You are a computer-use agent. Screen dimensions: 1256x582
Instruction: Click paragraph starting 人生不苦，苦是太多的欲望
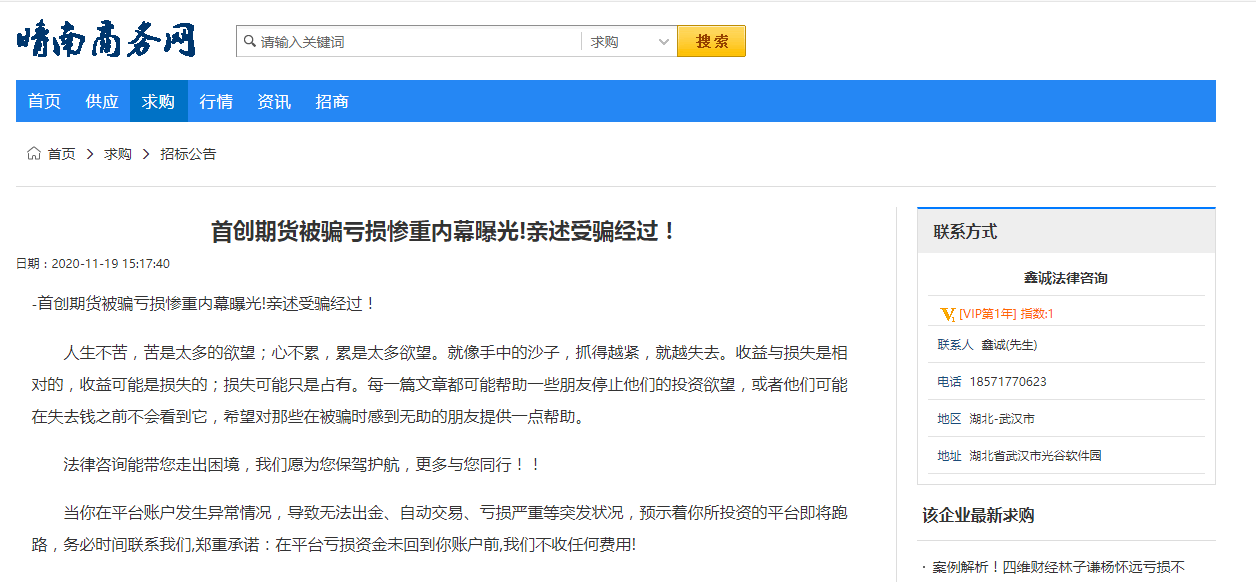point(440,385)
